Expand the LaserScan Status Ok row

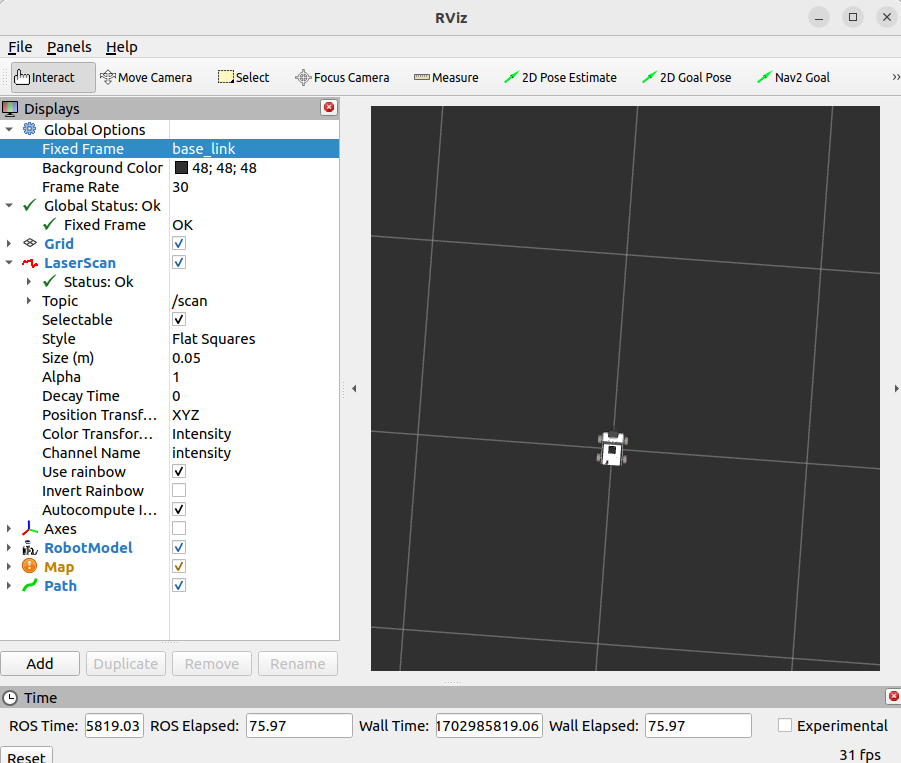(29, 282)
